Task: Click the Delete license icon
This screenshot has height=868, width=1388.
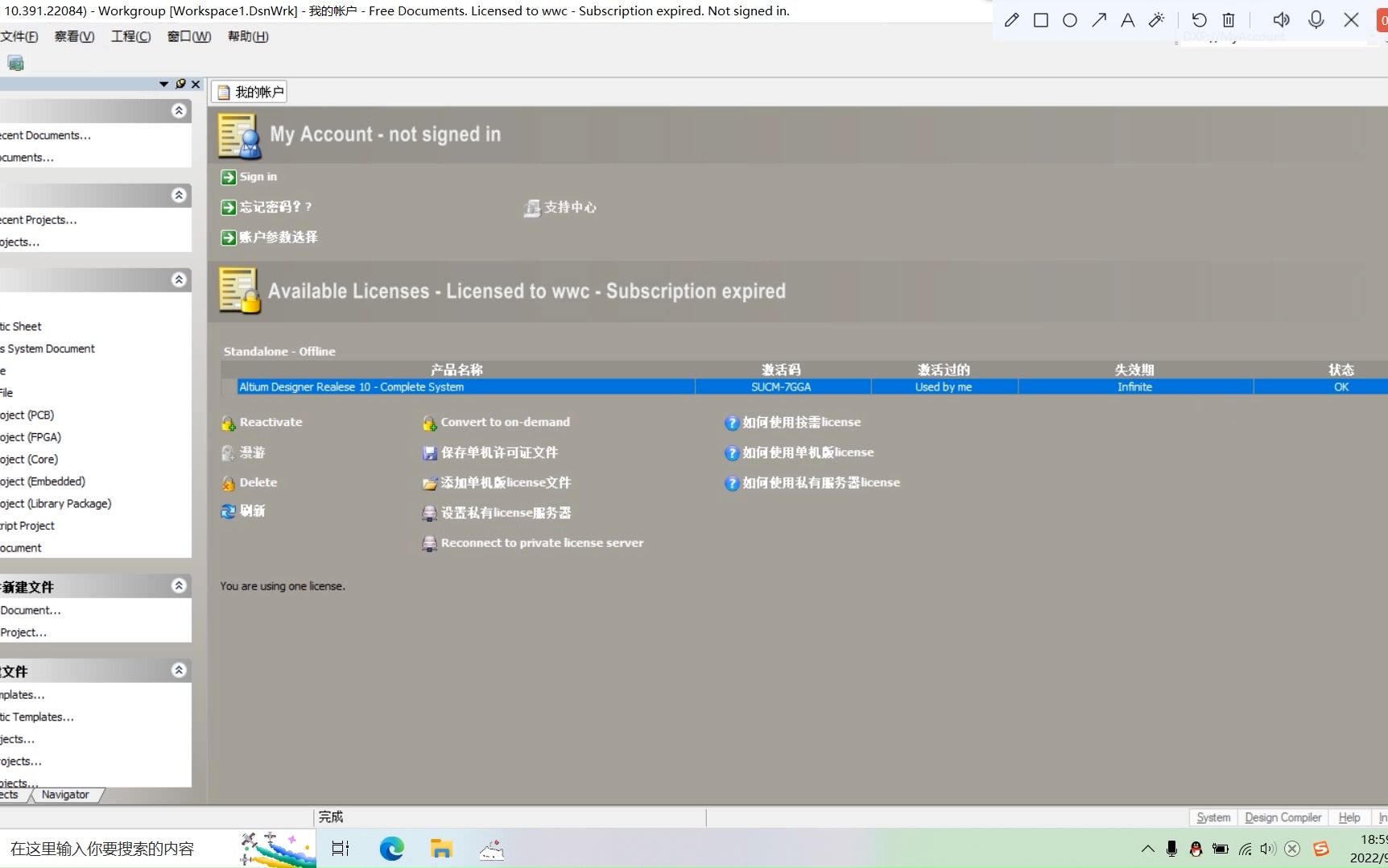Action: coord(229,483)
